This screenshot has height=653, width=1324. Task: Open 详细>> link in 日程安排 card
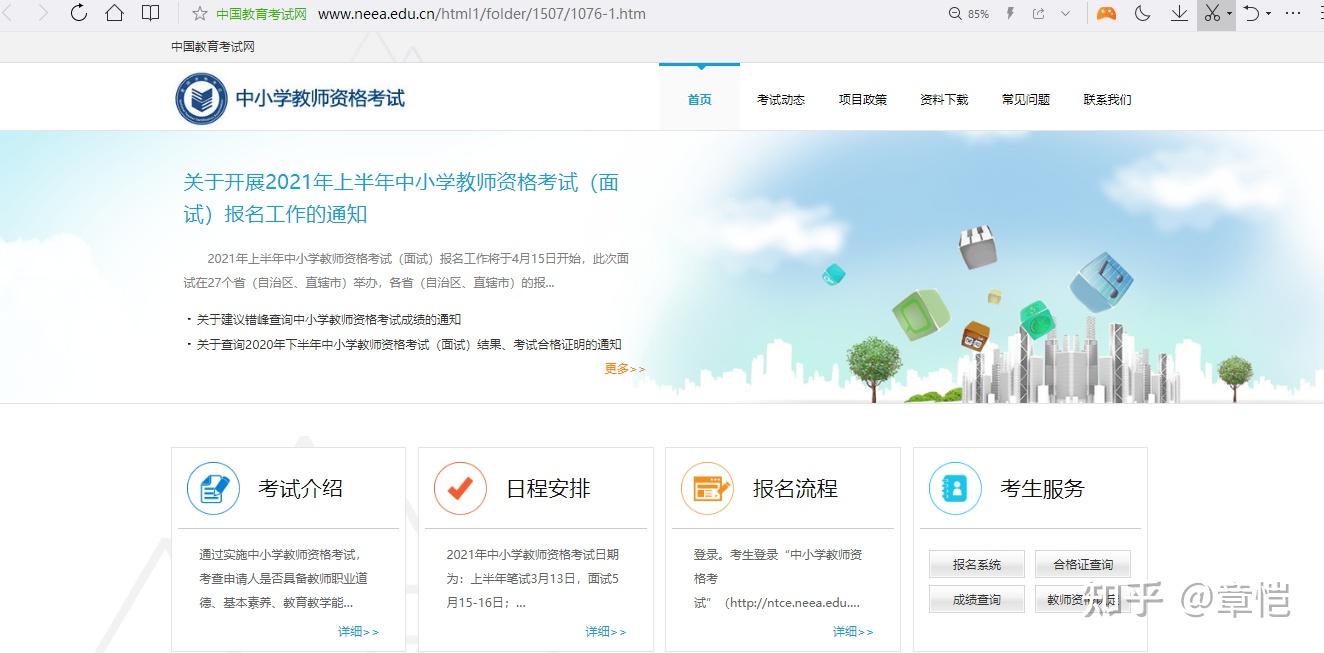(606, 632)
